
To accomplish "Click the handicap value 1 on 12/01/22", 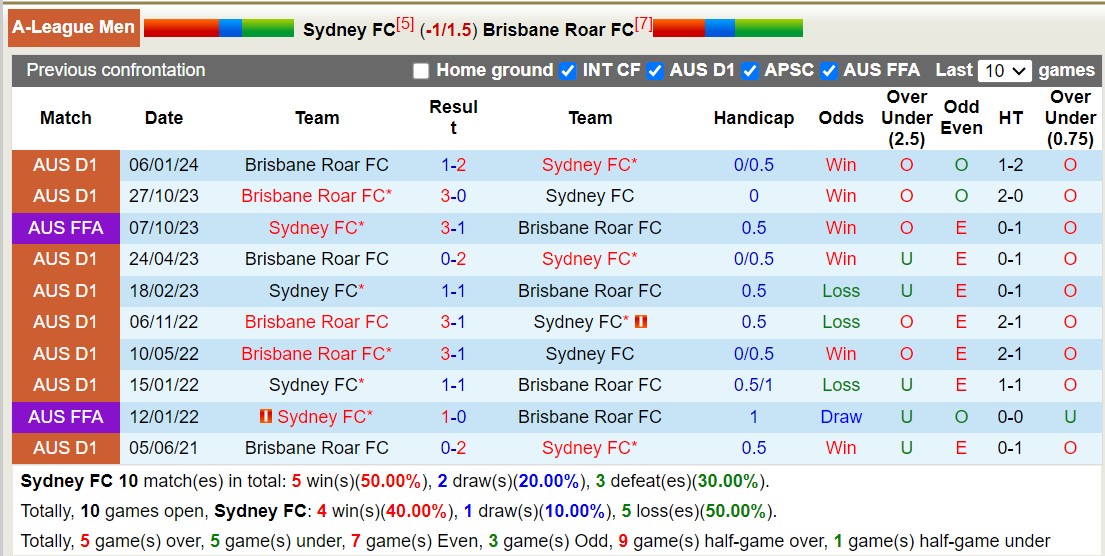I will [x=753, y=416].
